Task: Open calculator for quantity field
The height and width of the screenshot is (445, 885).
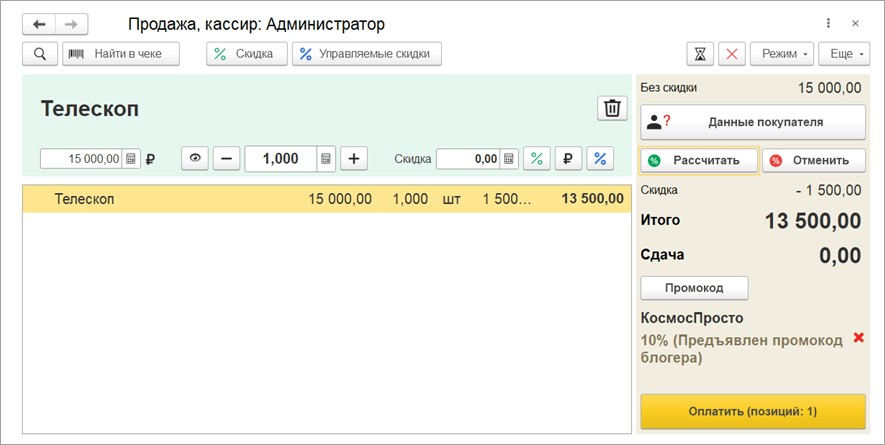Action: pos(326,158)
